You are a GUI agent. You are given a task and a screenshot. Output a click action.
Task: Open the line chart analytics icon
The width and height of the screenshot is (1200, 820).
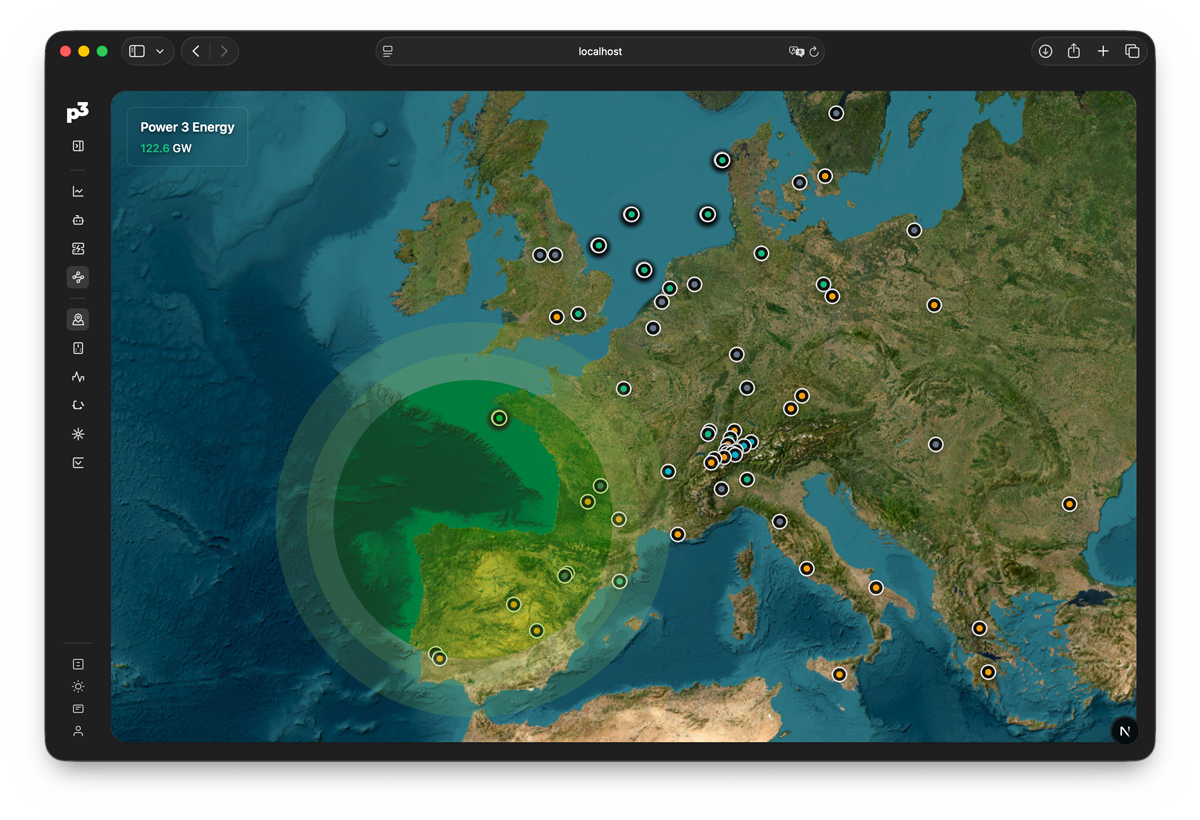pos(78,191)
